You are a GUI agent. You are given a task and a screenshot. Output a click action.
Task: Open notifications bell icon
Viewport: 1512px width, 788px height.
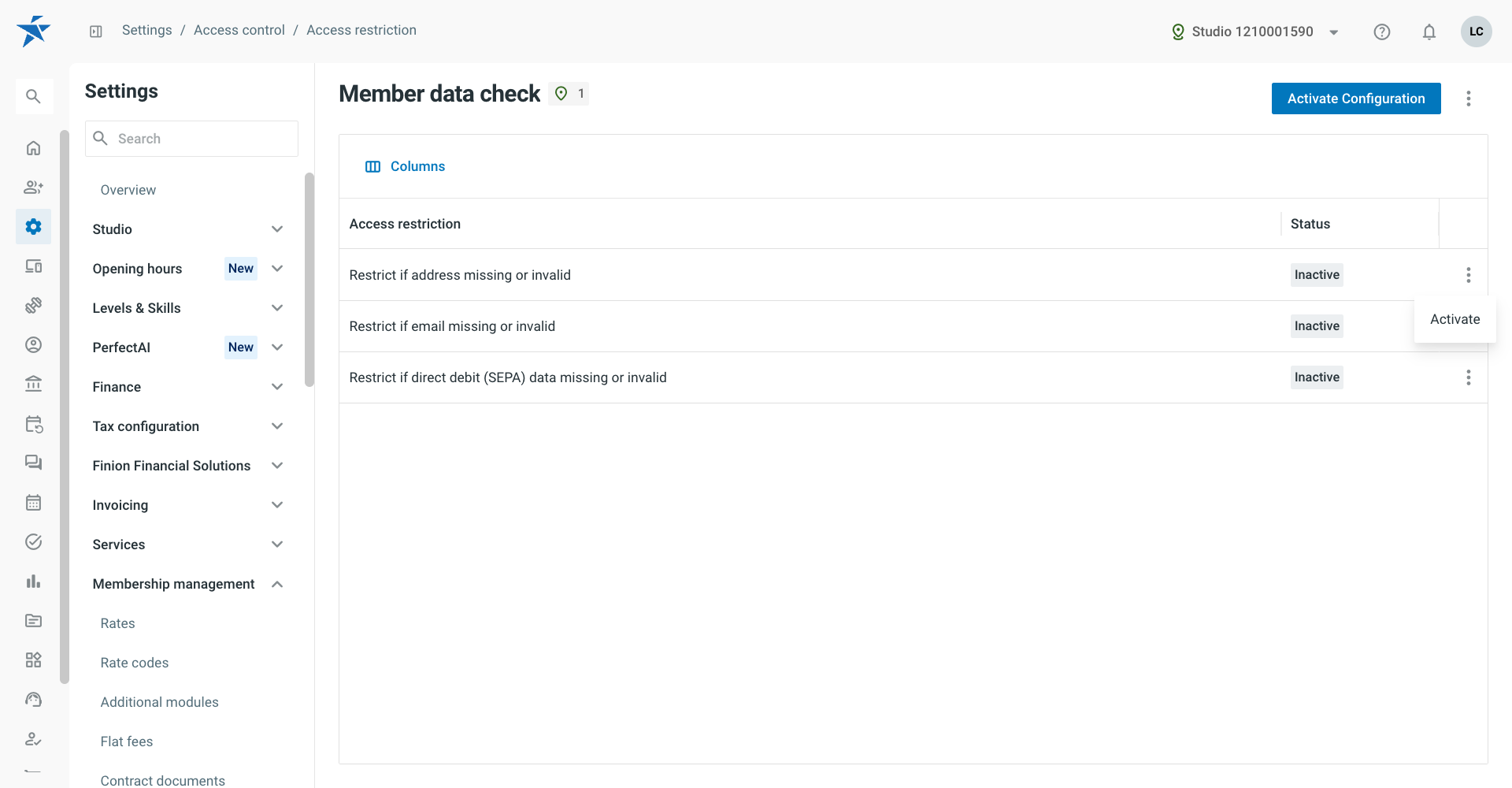(1429, 32)
